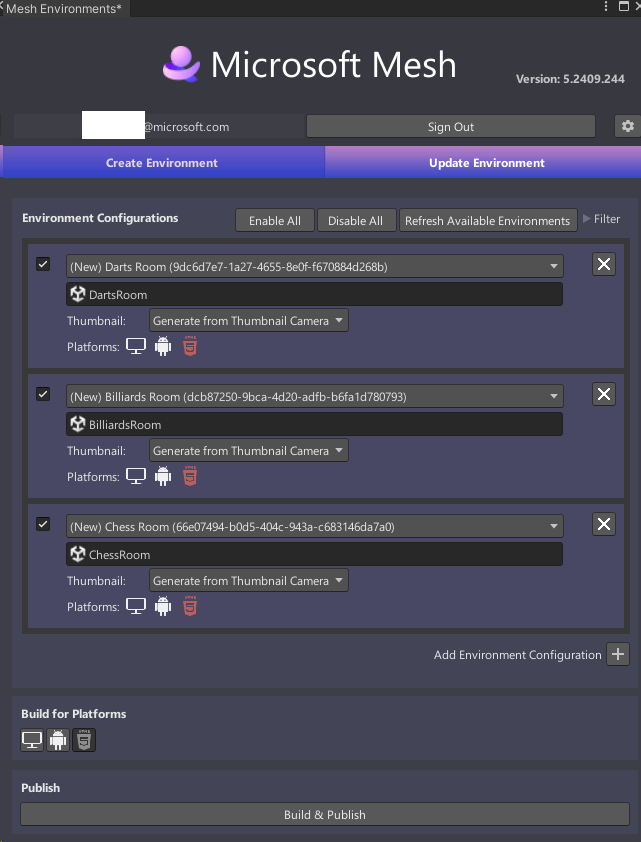Switch to the Create Environment tab
The image size is (641, 842).
162,162
